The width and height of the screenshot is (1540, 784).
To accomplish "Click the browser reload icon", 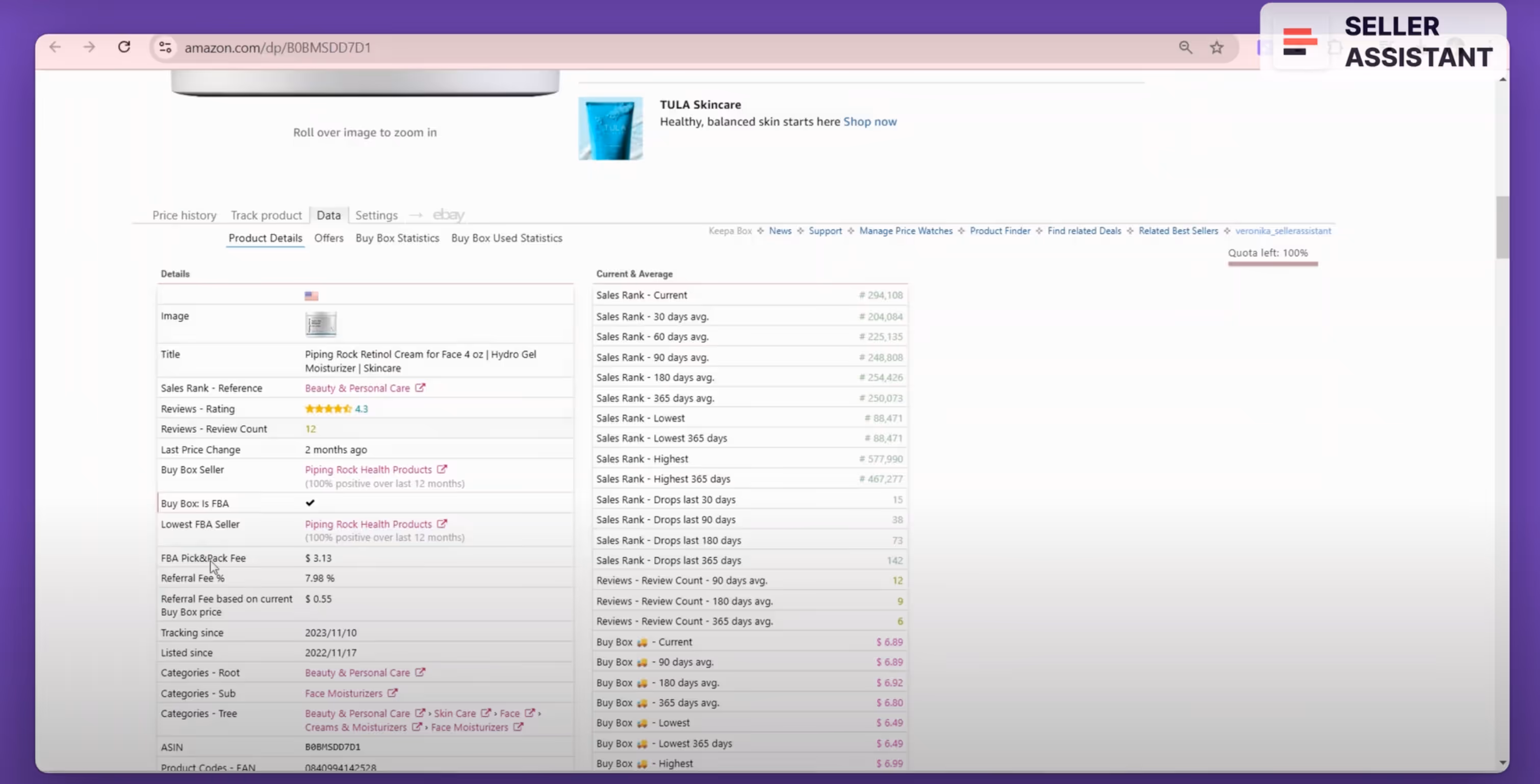I will pos(124,46).
